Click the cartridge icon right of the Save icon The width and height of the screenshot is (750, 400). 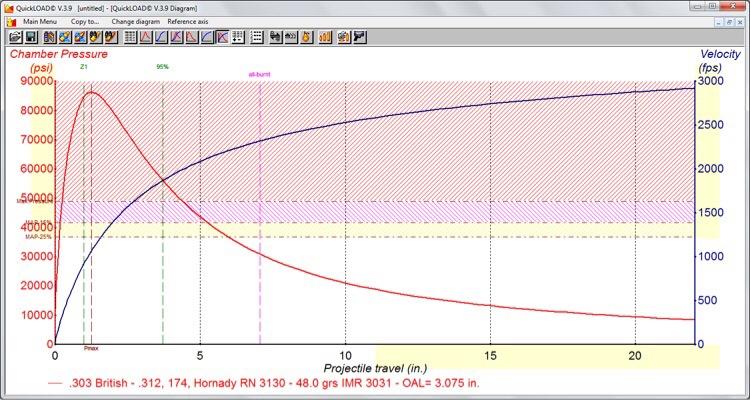(x=50, y=37)
